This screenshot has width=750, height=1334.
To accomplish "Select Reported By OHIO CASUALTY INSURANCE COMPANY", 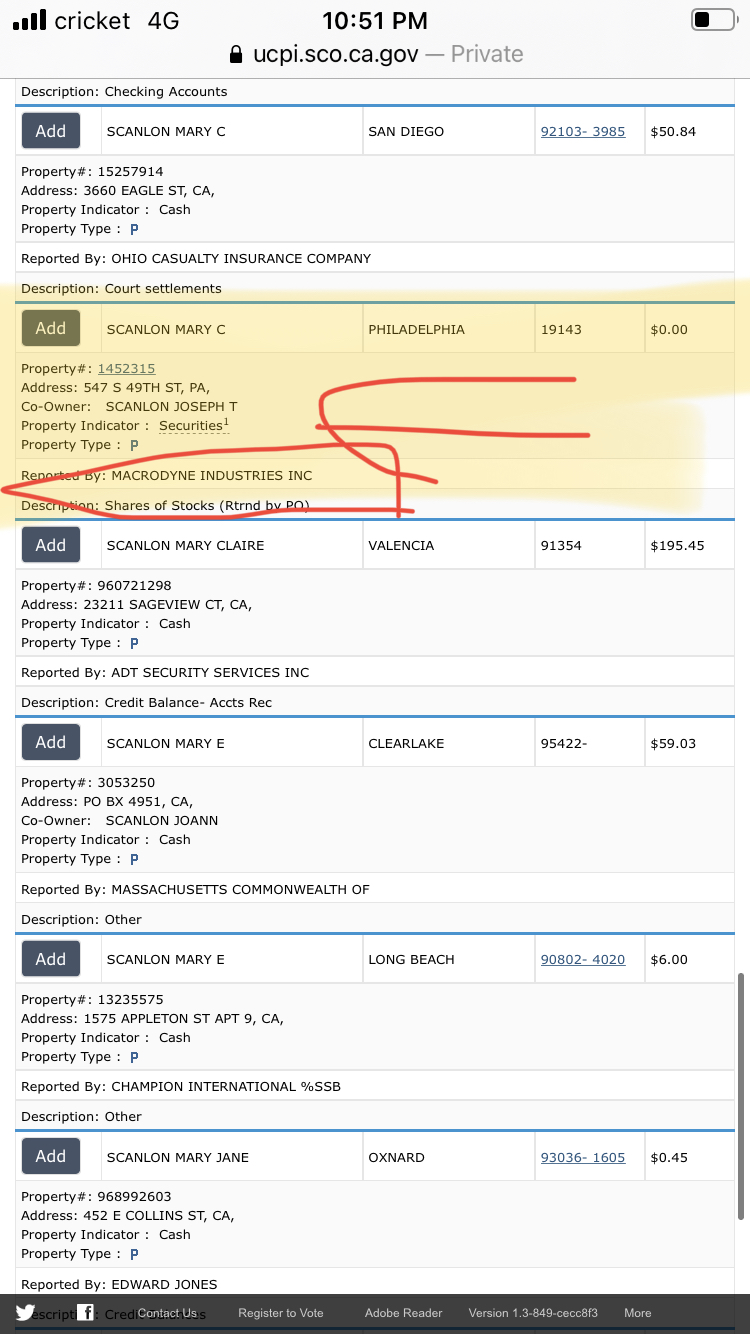I will coord(196,258).
